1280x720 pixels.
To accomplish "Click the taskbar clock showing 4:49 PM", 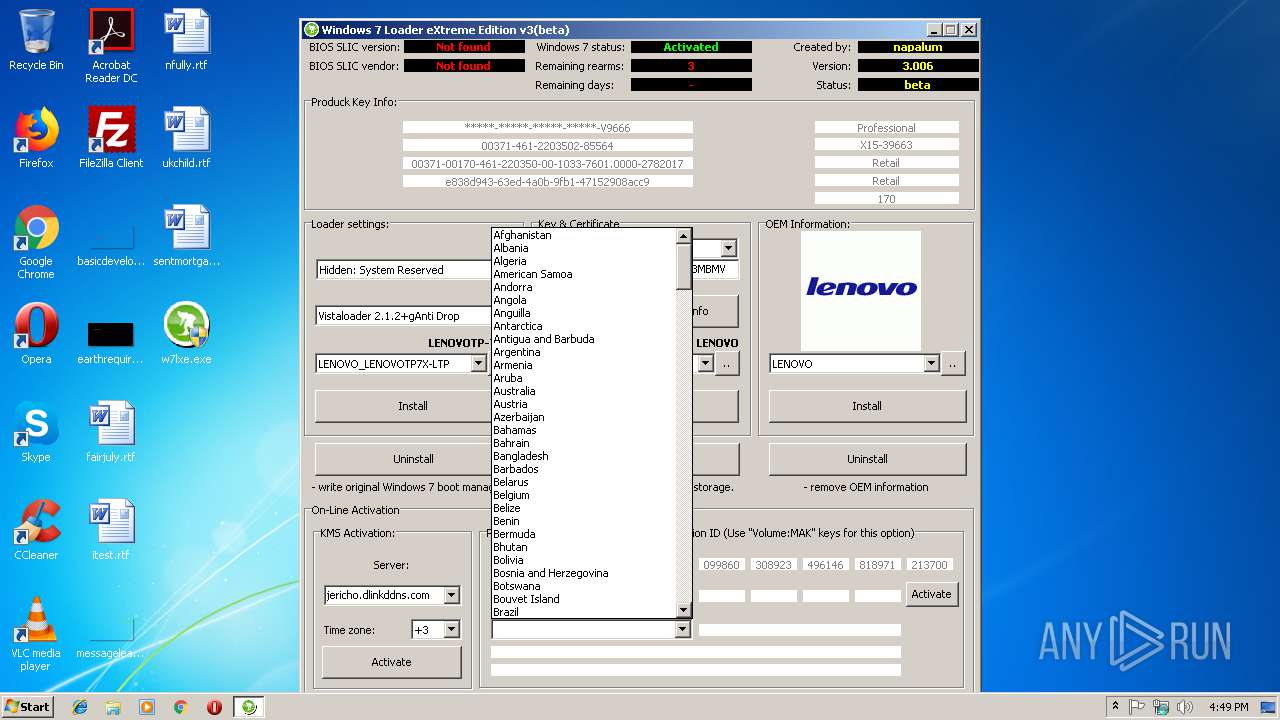I will [1228, 707].
